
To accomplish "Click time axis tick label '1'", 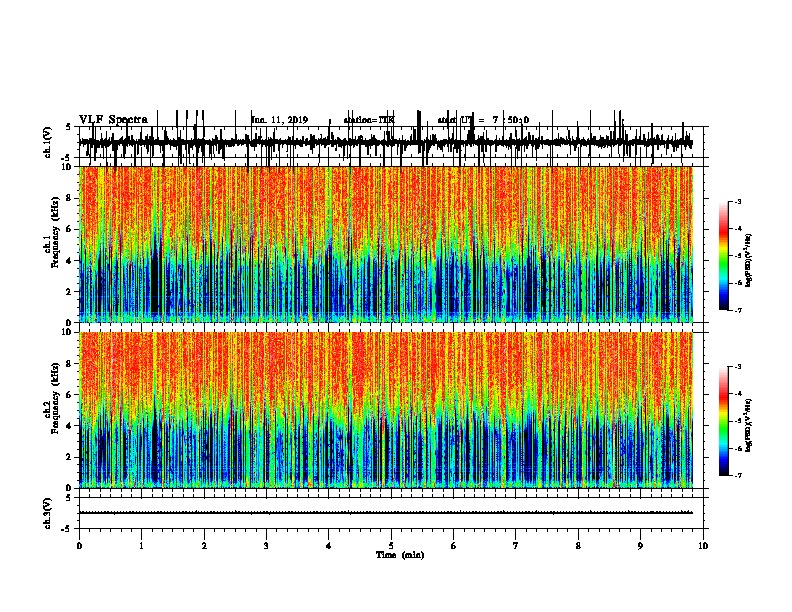I will tap(141, 546).
